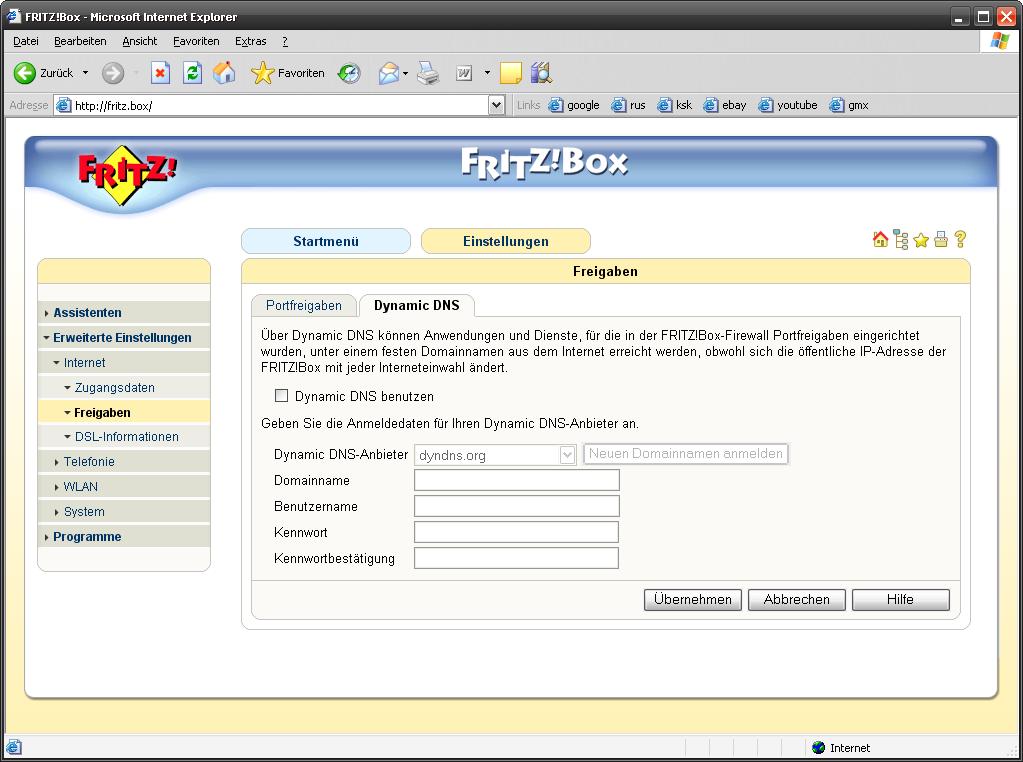Click the Internet Explorer home icon
1023x762 pixels.
pos(225,73)
